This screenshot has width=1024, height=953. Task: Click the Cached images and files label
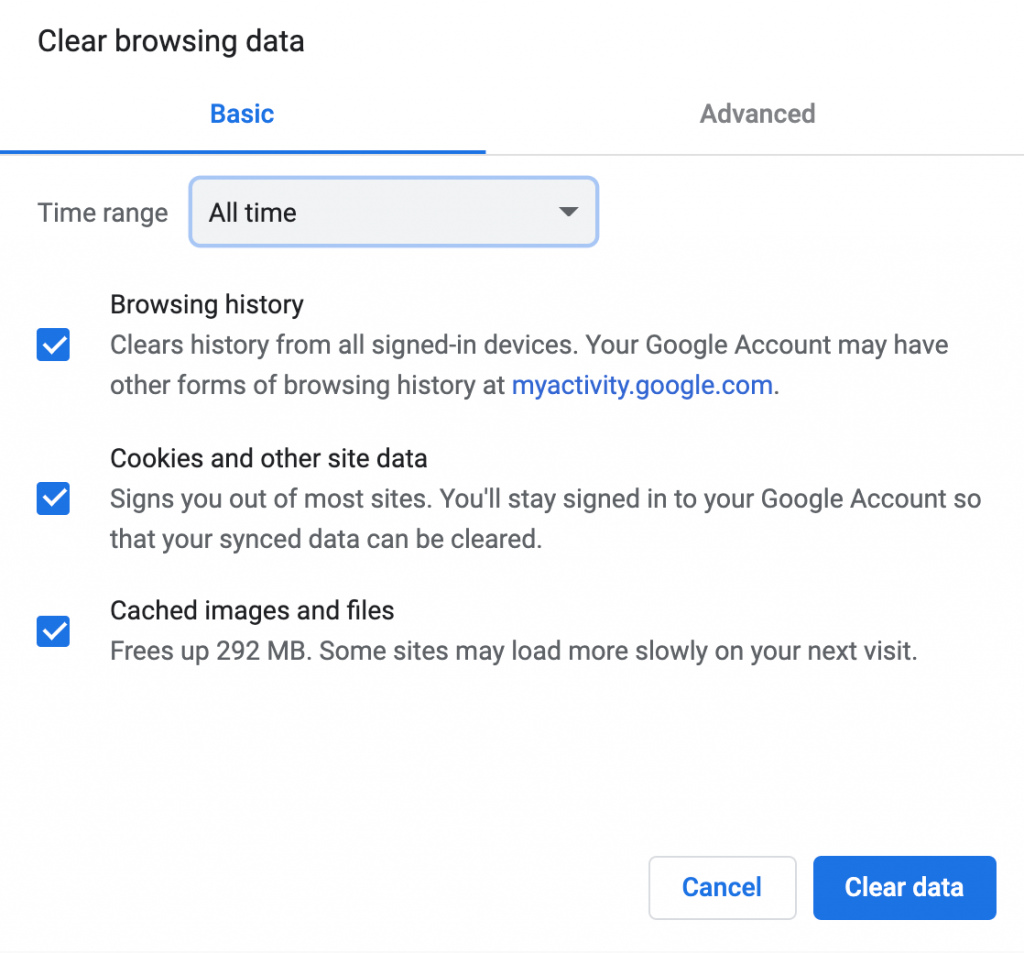pyautogui.click(x=251, y=610)
